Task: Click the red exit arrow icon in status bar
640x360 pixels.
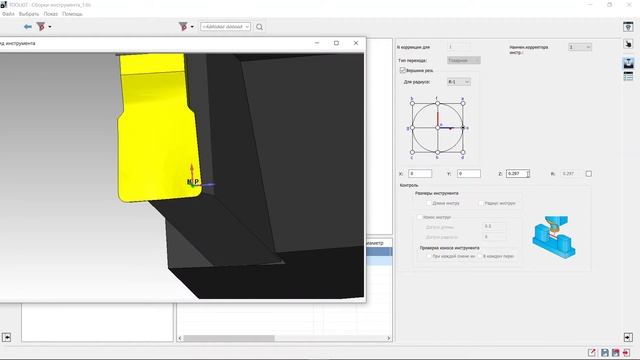Action: point(626,353)
